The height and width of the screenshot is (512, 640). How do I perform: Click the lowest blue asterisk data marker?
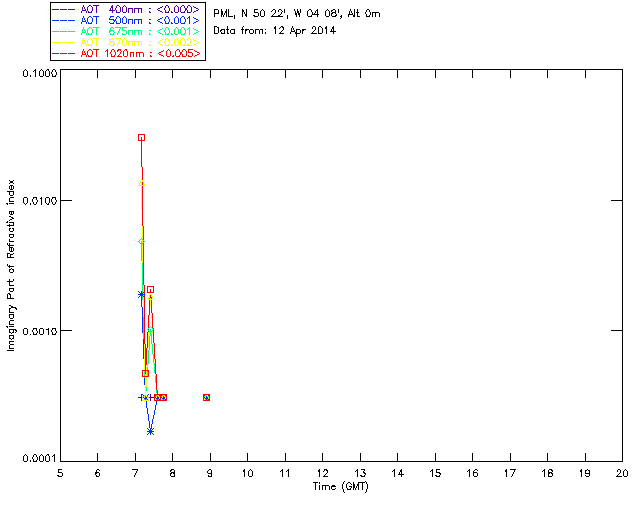pos(151,432)
